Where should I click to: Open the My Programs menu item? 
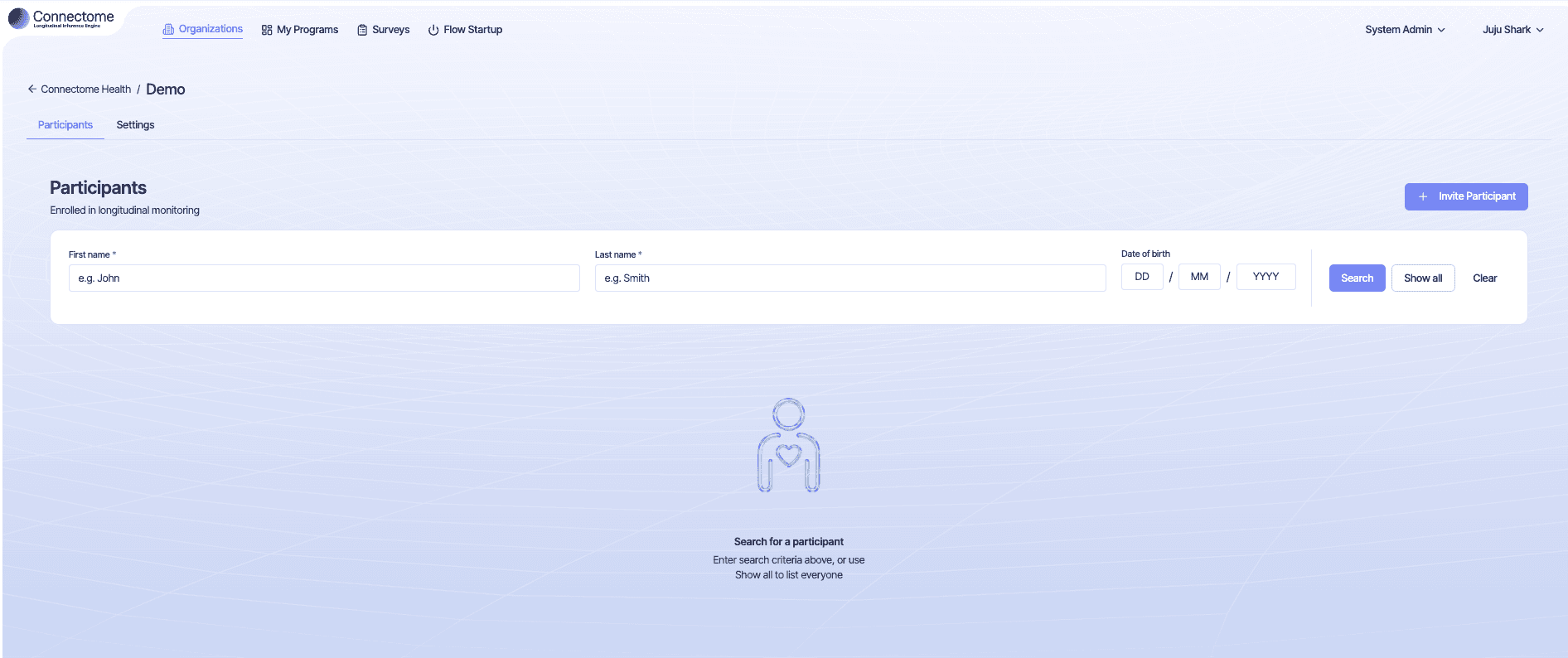[x=300, y=30]
